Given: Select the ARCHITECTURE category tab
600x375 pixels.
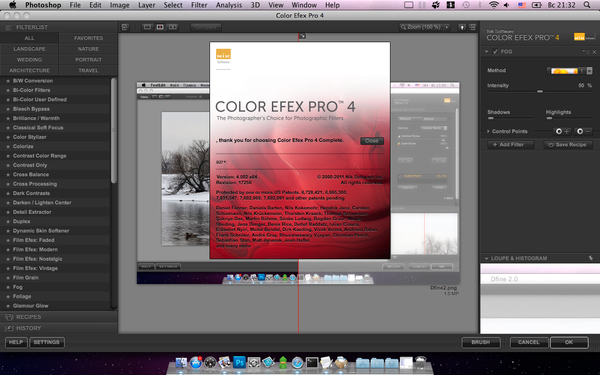Looking at the screenshot, I should pos(29,70).
